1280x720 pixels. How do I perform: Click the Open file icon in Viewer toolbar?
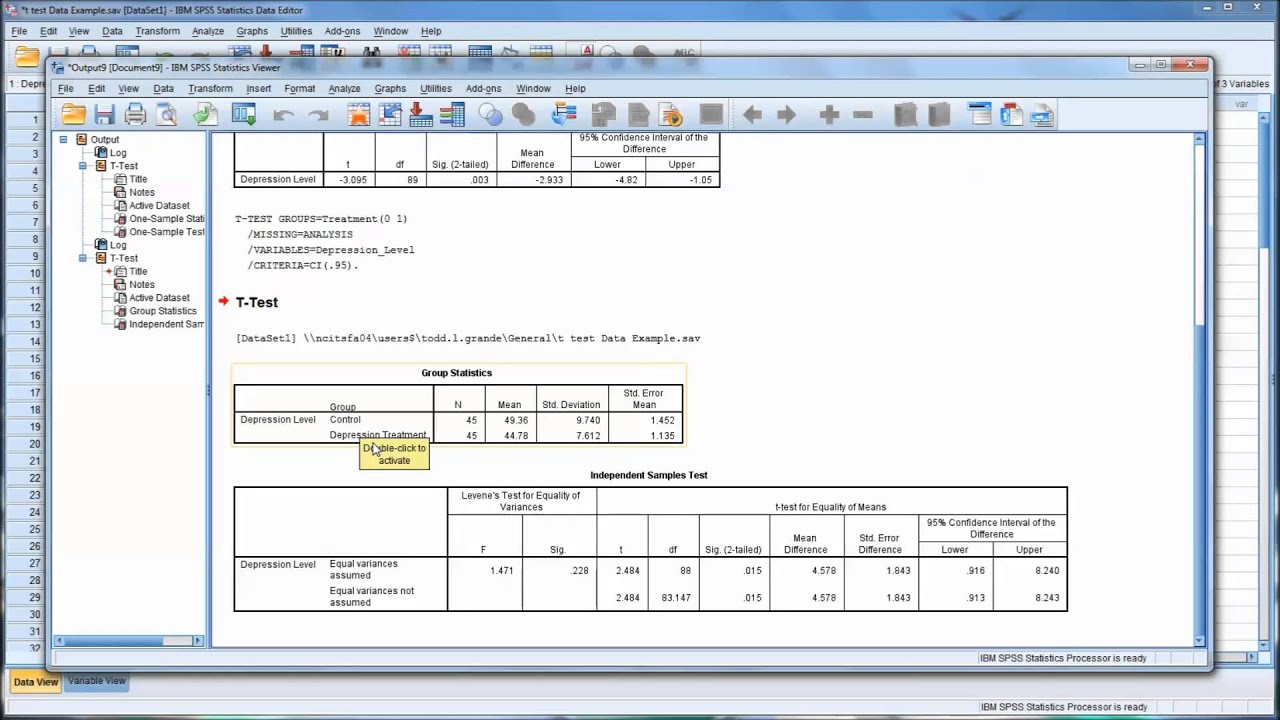pyautogui.click(x=73, y=115)
